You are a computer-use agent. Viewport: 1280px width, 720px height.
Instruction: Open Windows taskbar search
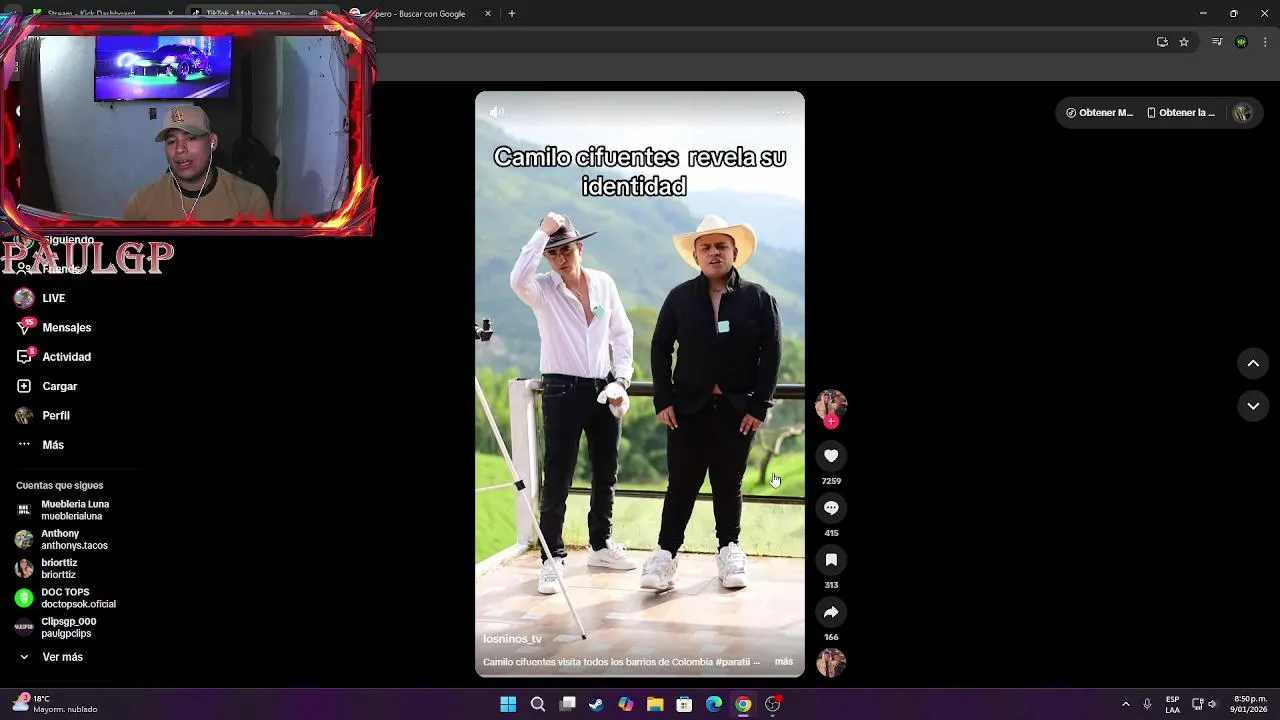538,704
